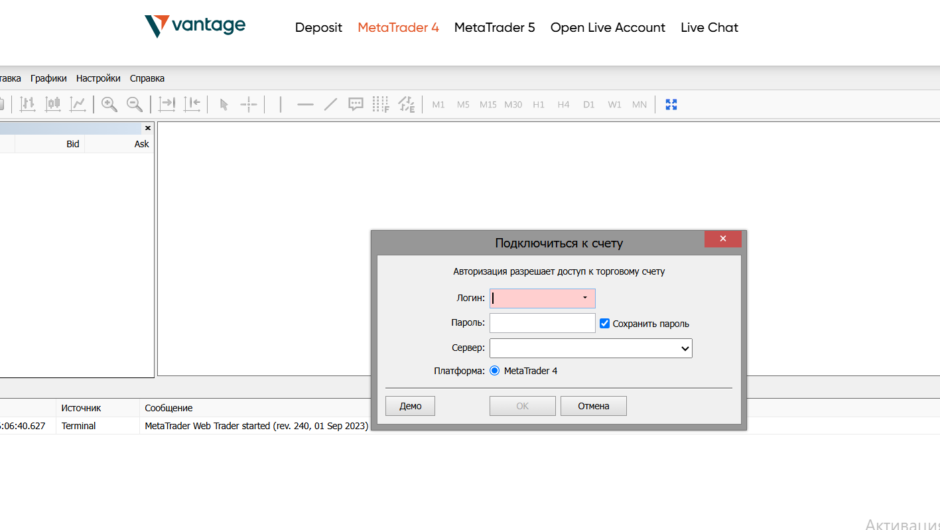Screen dimensions: 940x530
Task: Open the Справка menu
Action: pos(147,78)
